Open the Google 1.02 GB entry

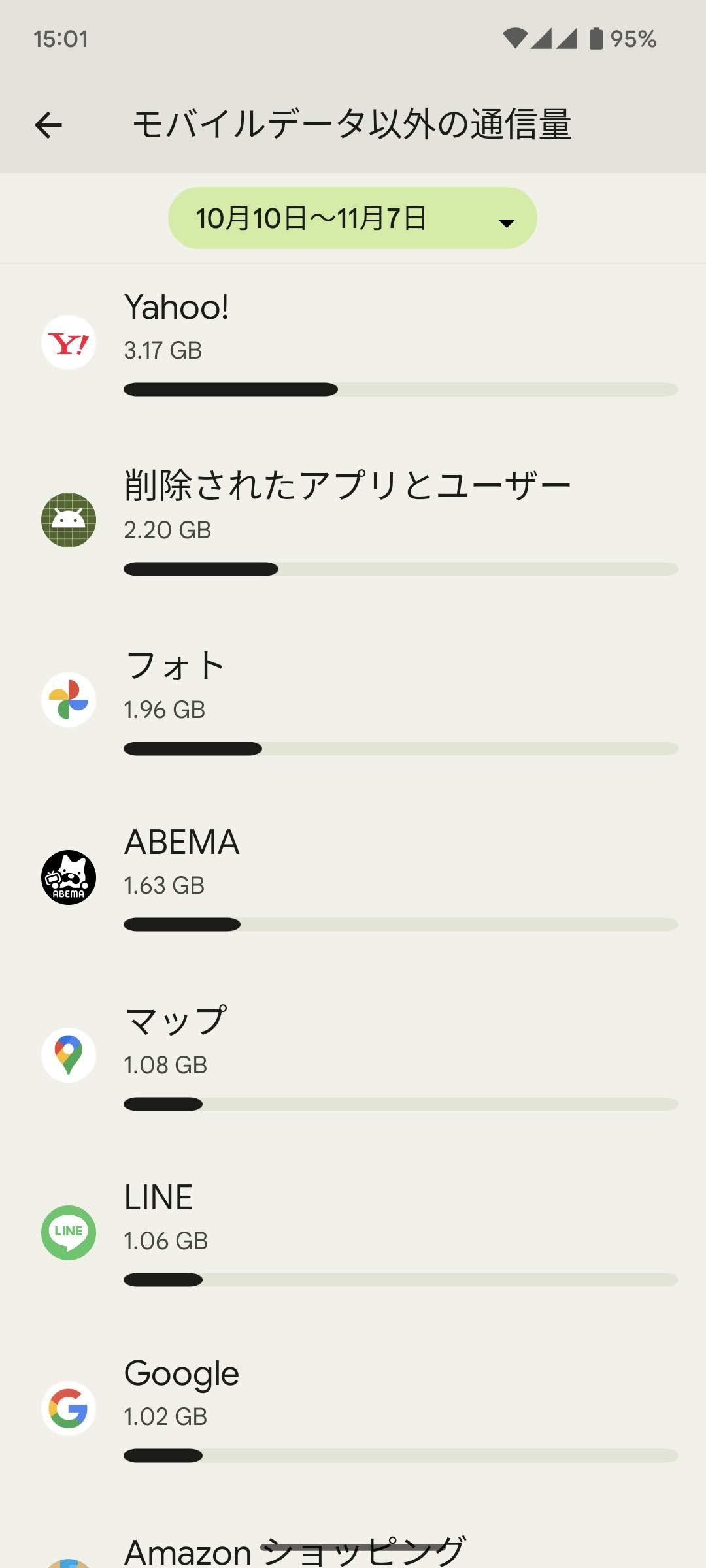(x=353, y=1410)
